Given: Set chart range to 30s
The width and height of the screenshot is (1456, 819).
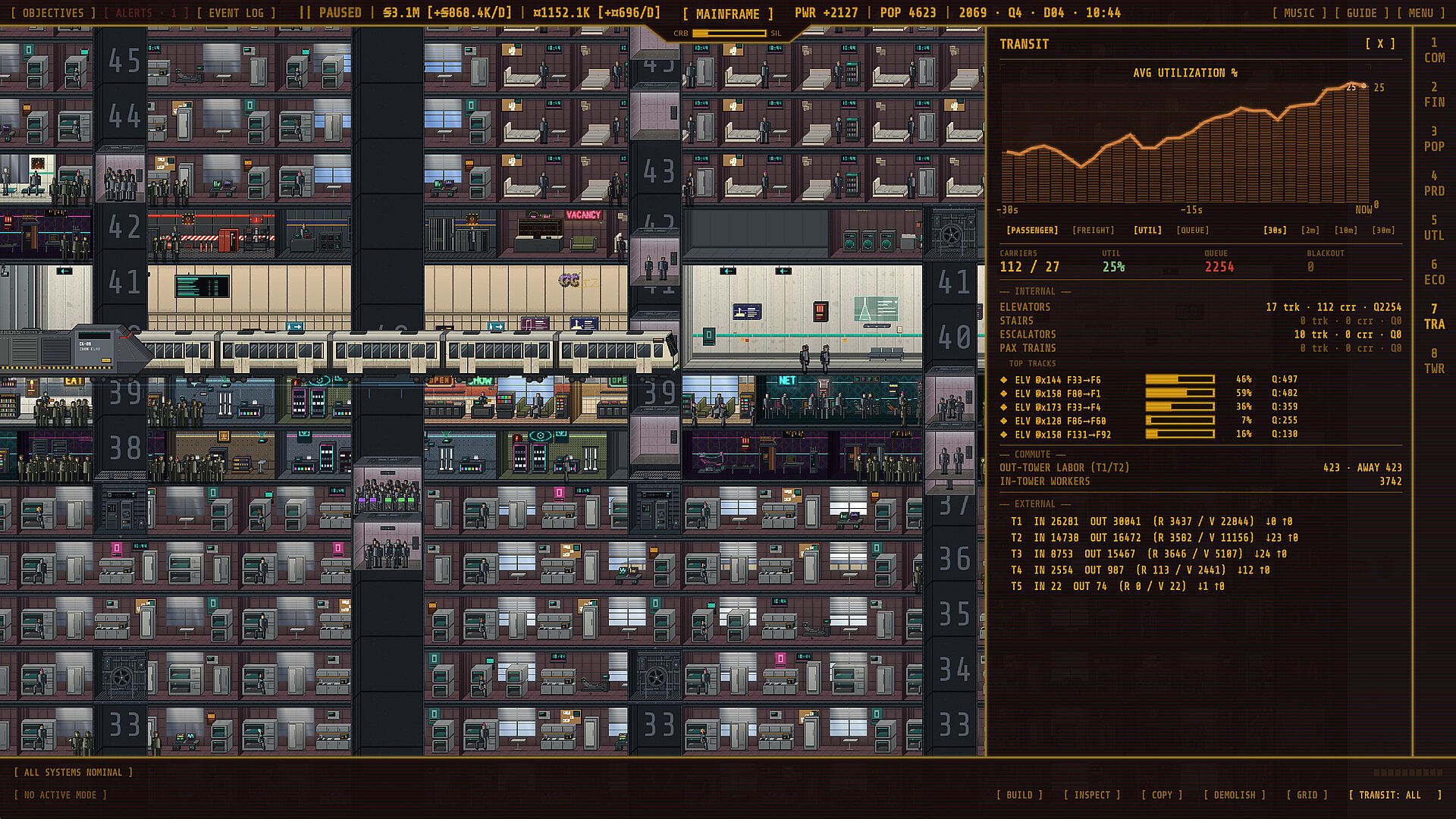Looking at the screenshot, I should [x=1276, y=231].
